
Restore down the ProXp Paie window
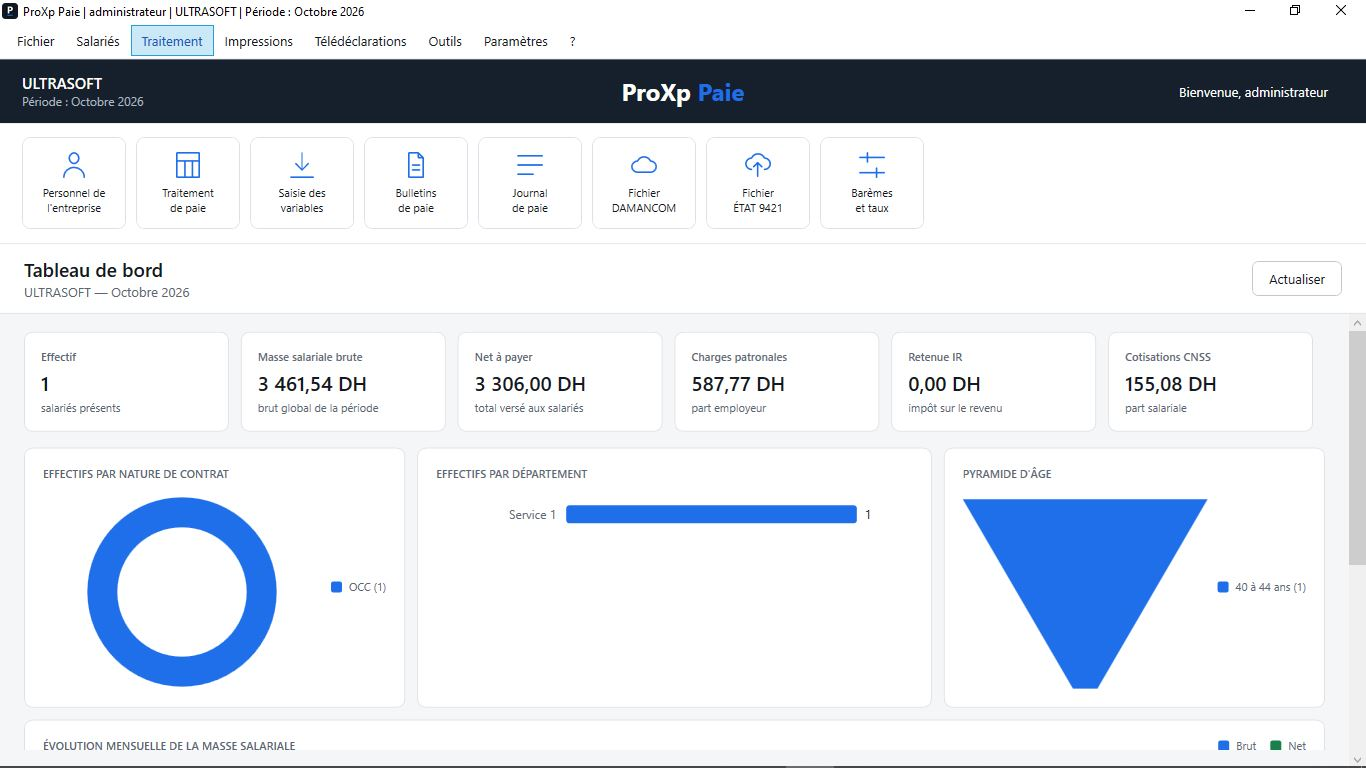point(1296,11)
